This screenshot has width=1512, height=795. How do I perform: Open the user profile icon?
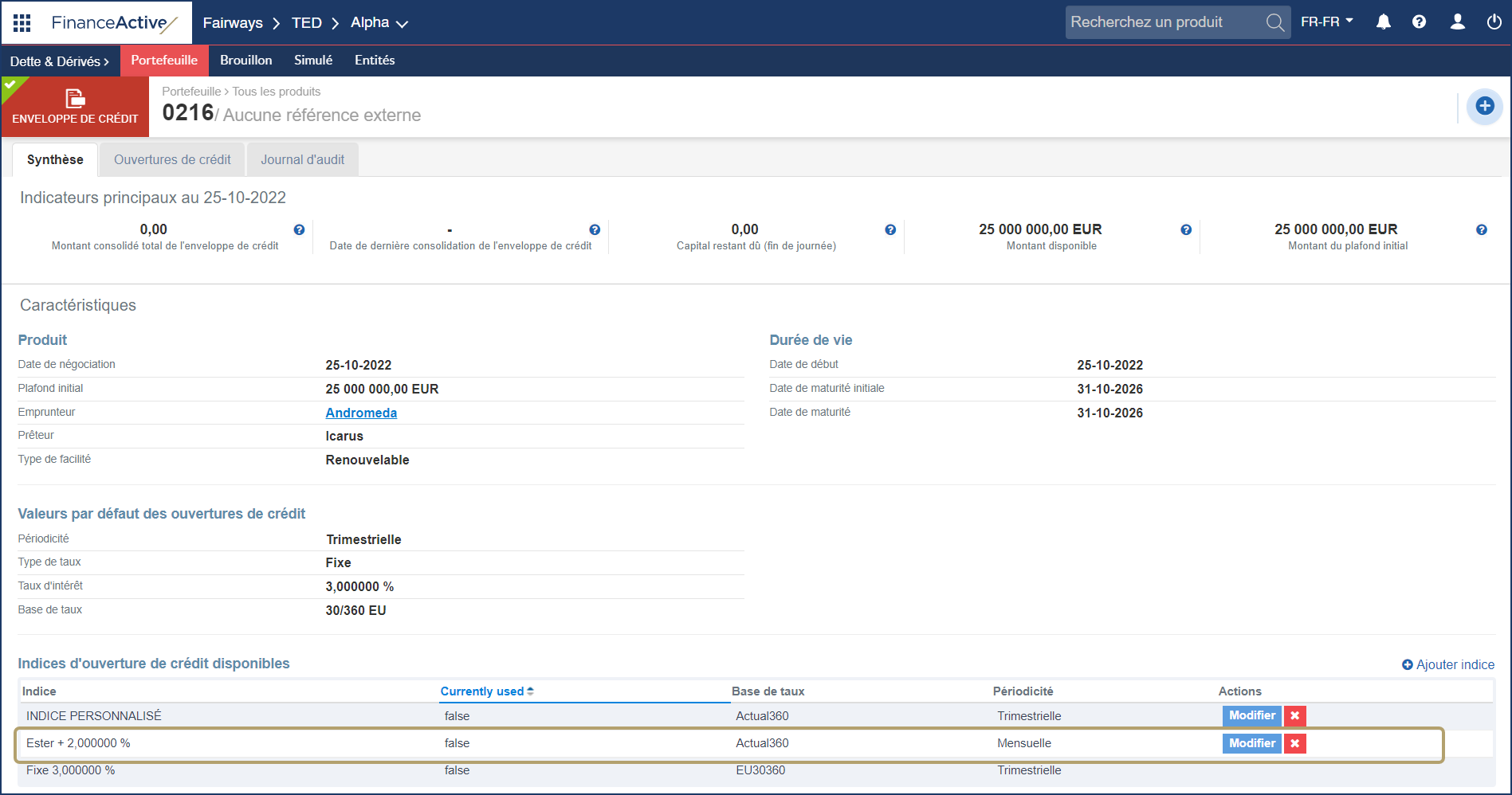pos(1457,22)
